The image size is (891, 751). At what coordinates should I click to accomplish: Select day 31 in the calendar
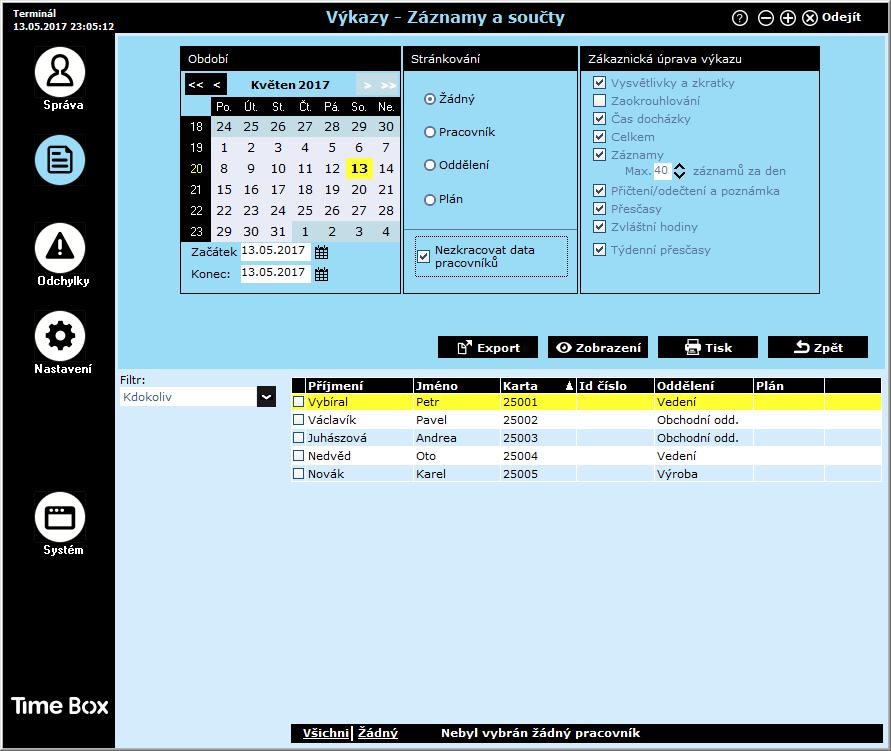coord(278,232)
